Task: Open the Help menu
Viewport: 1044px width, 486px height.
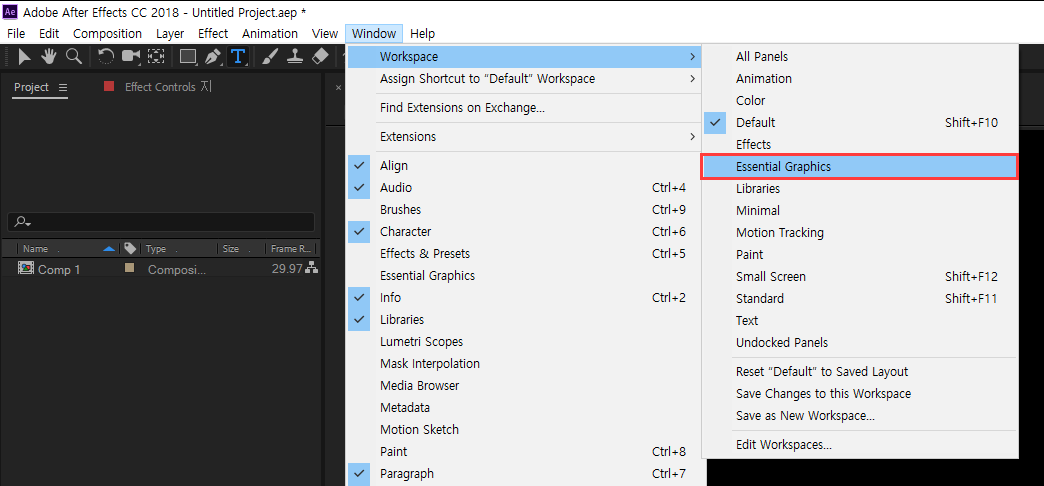Action: pyautogui.click(x=422, y=33)
